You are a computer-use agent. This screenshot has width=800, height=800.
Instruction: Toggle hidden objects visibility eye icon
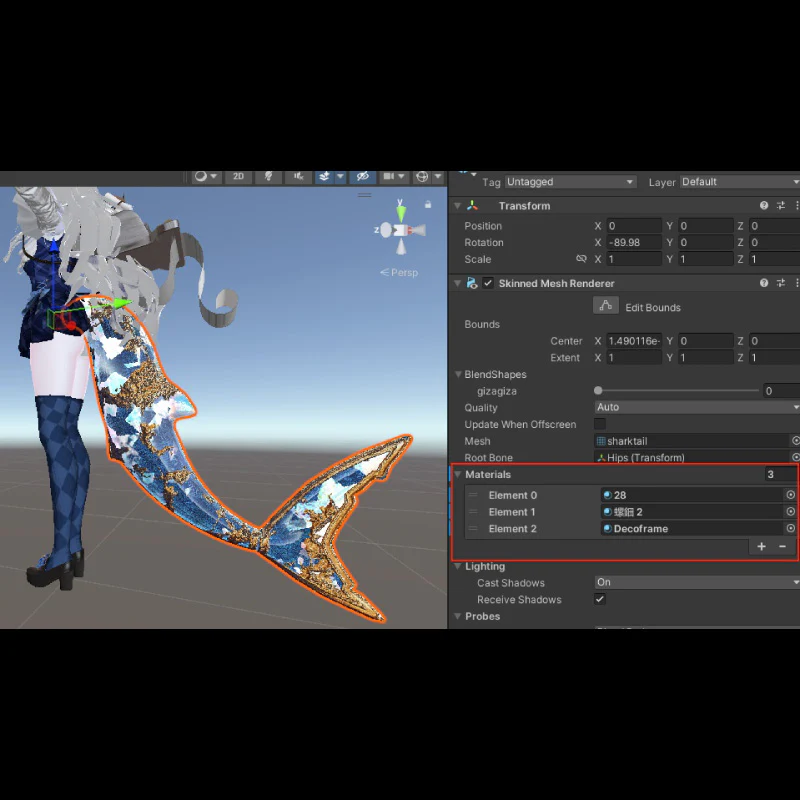coord(363,177)
